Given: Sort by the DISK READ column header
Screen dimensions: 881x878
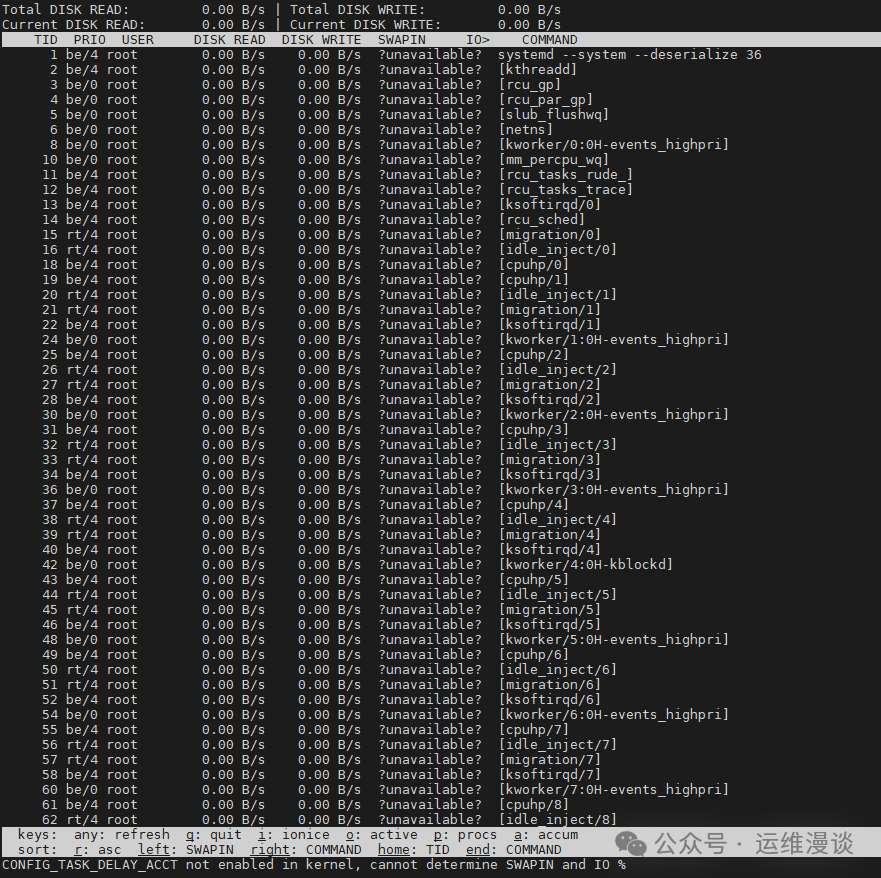Looking at the screenshot, I should click(231, 39).
